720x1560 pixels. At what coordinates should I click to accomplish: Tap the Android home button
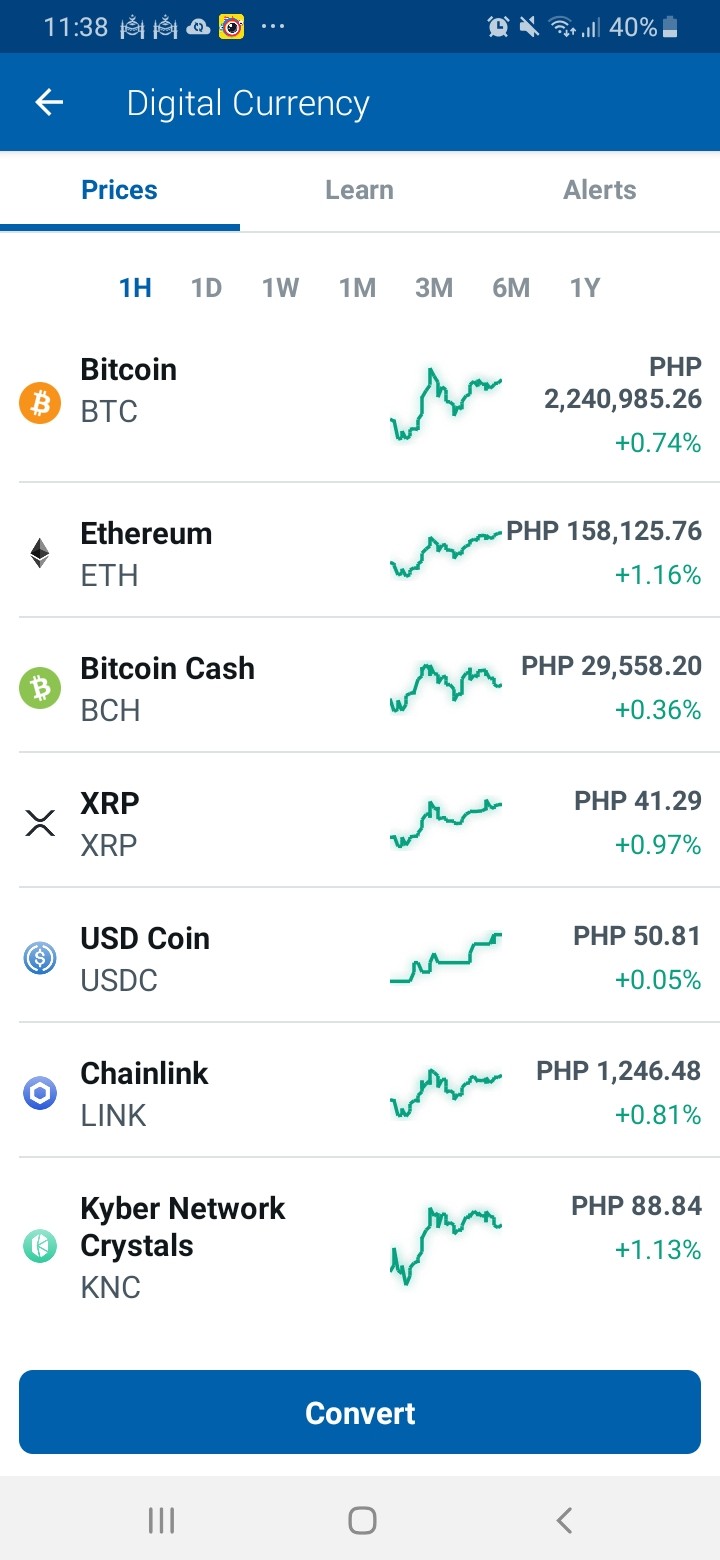[x=362, y=1521]
